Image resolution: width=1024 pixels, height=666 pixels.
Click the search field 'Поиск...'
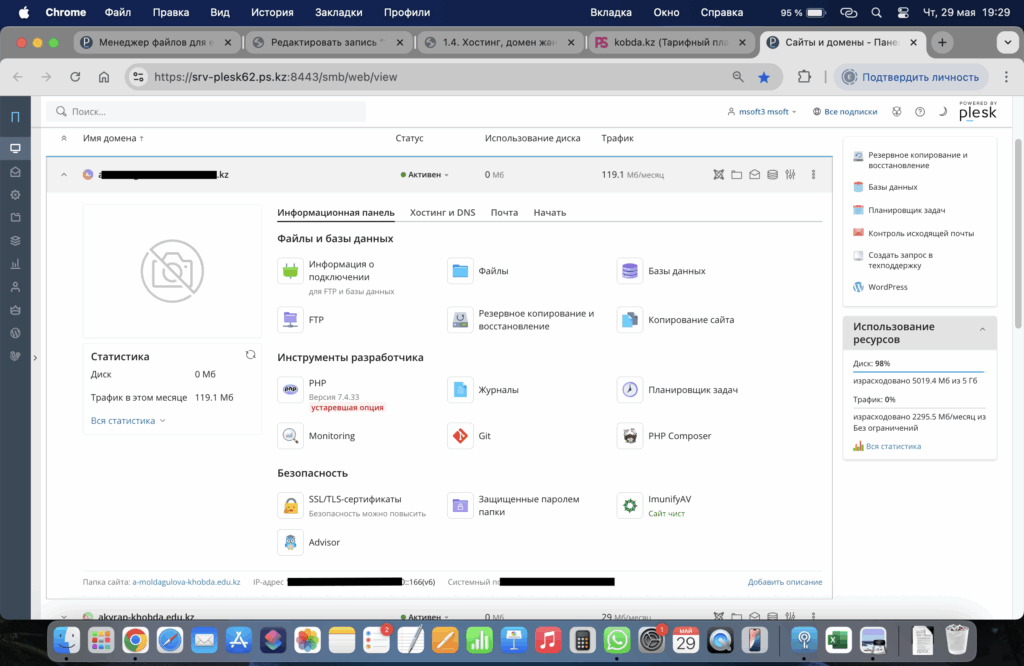210,112
